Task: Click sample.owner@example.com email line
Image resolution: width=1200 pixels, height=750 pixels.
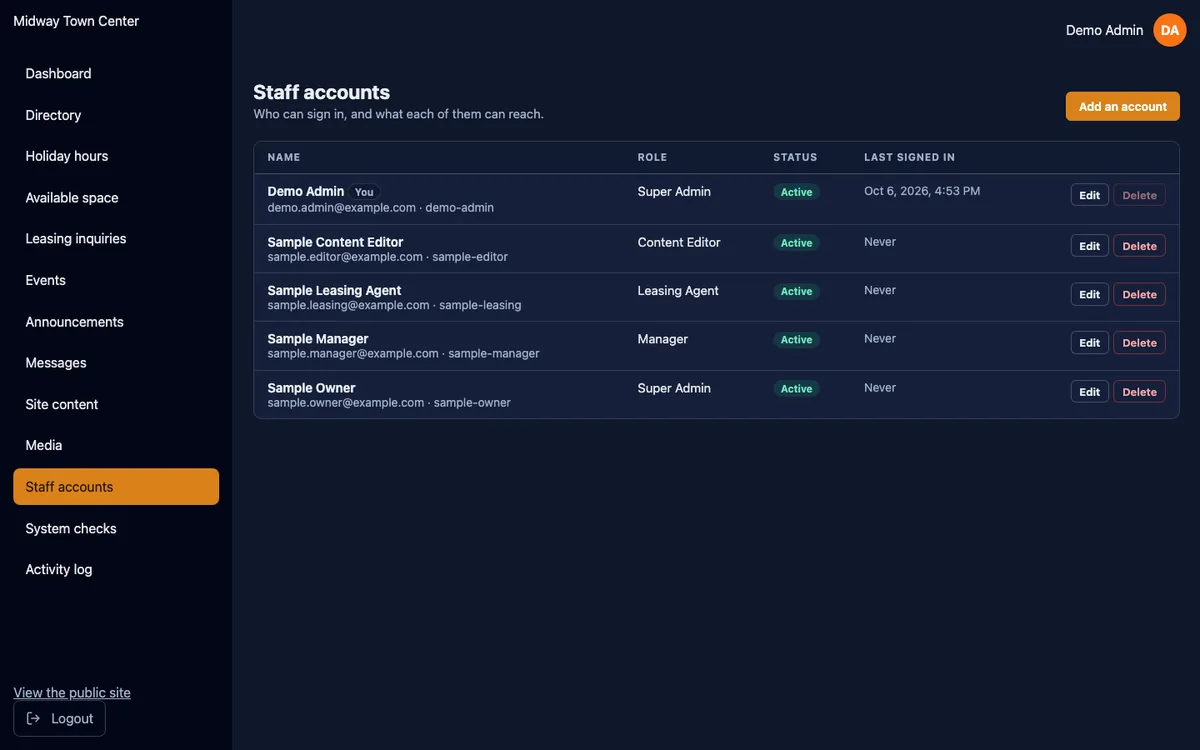Action: tap(389, 403)
